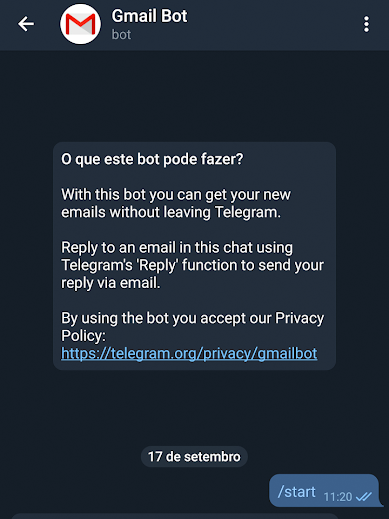Open the three-dot options menu
Viewport: 389px width, 519px height.
coord(366,24)
